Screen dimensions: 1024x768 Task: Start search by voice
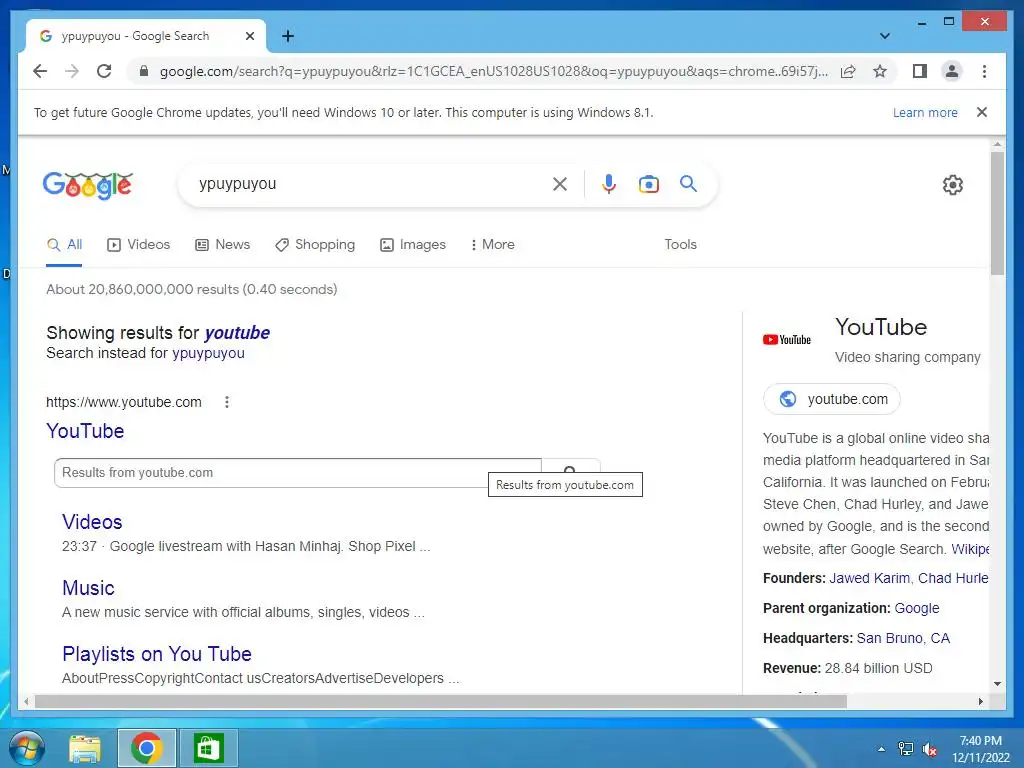pos(609,184)
